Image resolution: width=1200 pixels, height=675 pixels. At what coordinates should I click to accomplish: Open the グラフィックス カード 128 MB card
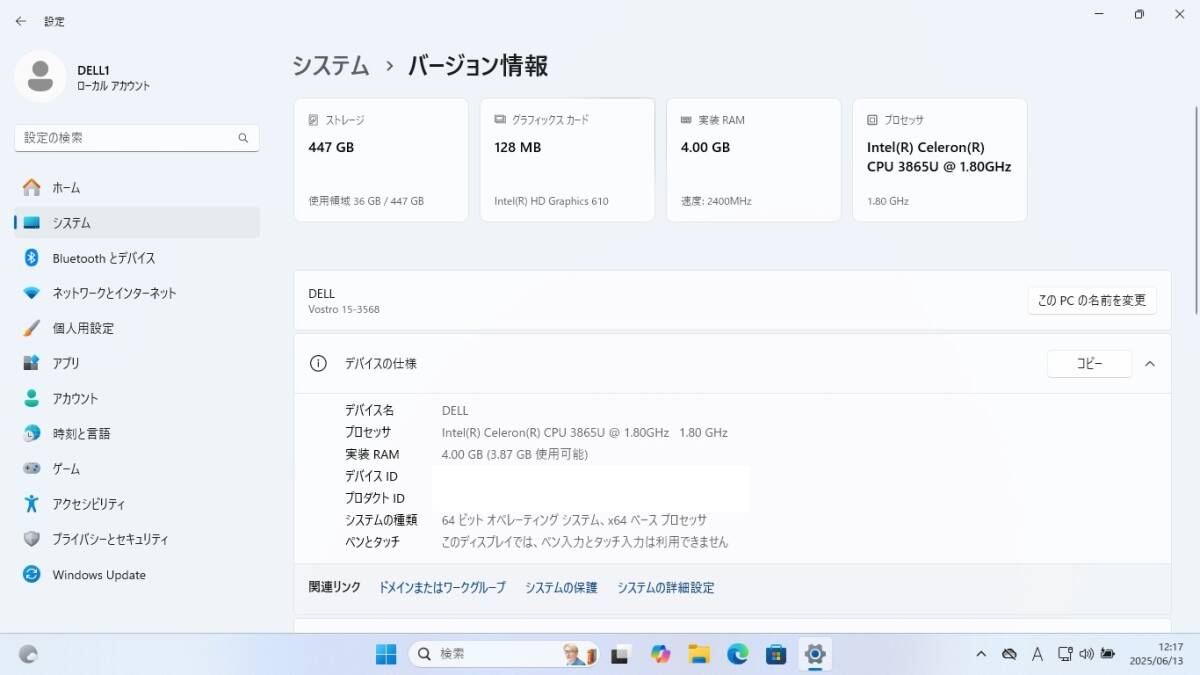(567, 160)
